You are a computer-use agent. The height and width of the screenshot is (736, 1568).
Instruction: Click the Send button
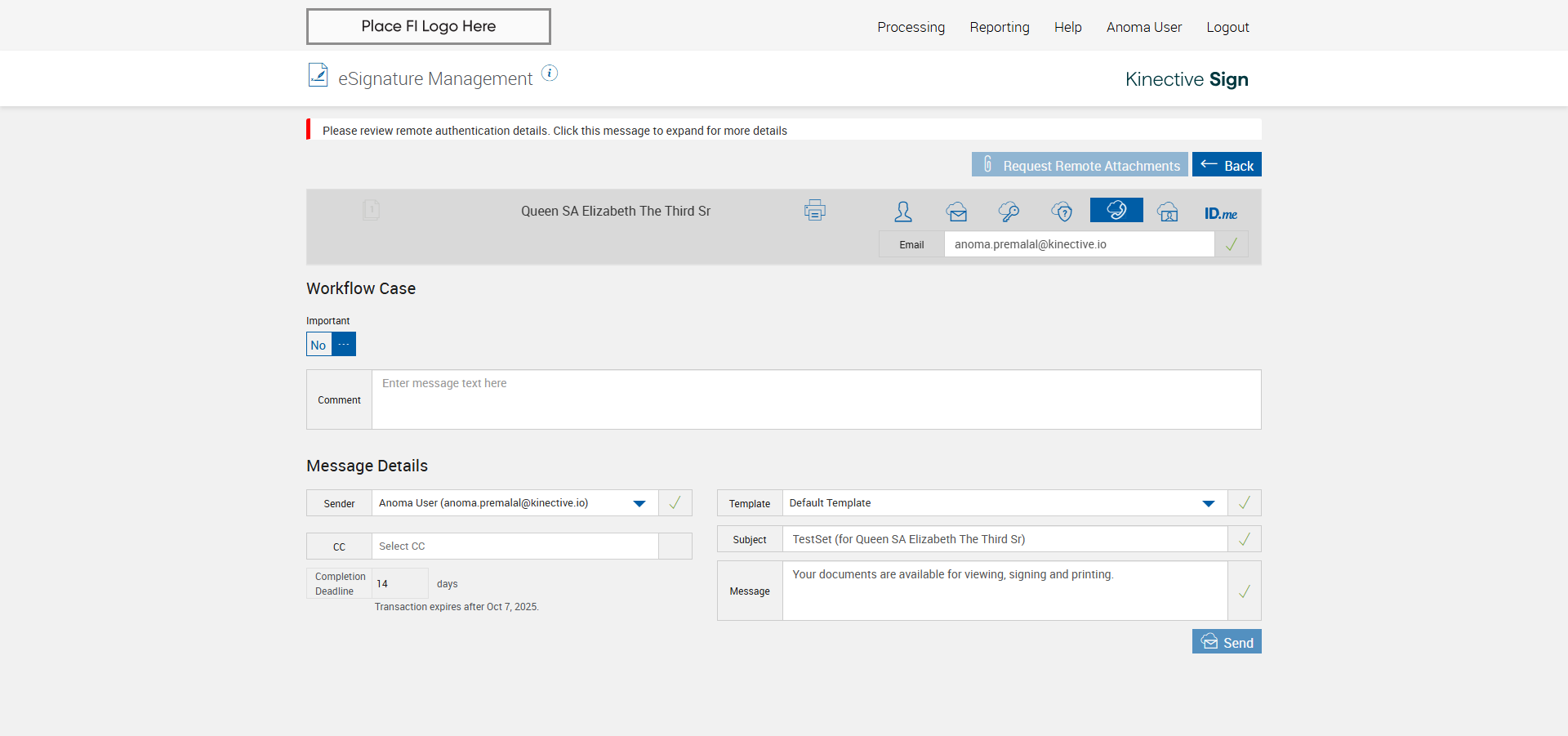(x=1226, y=642)
